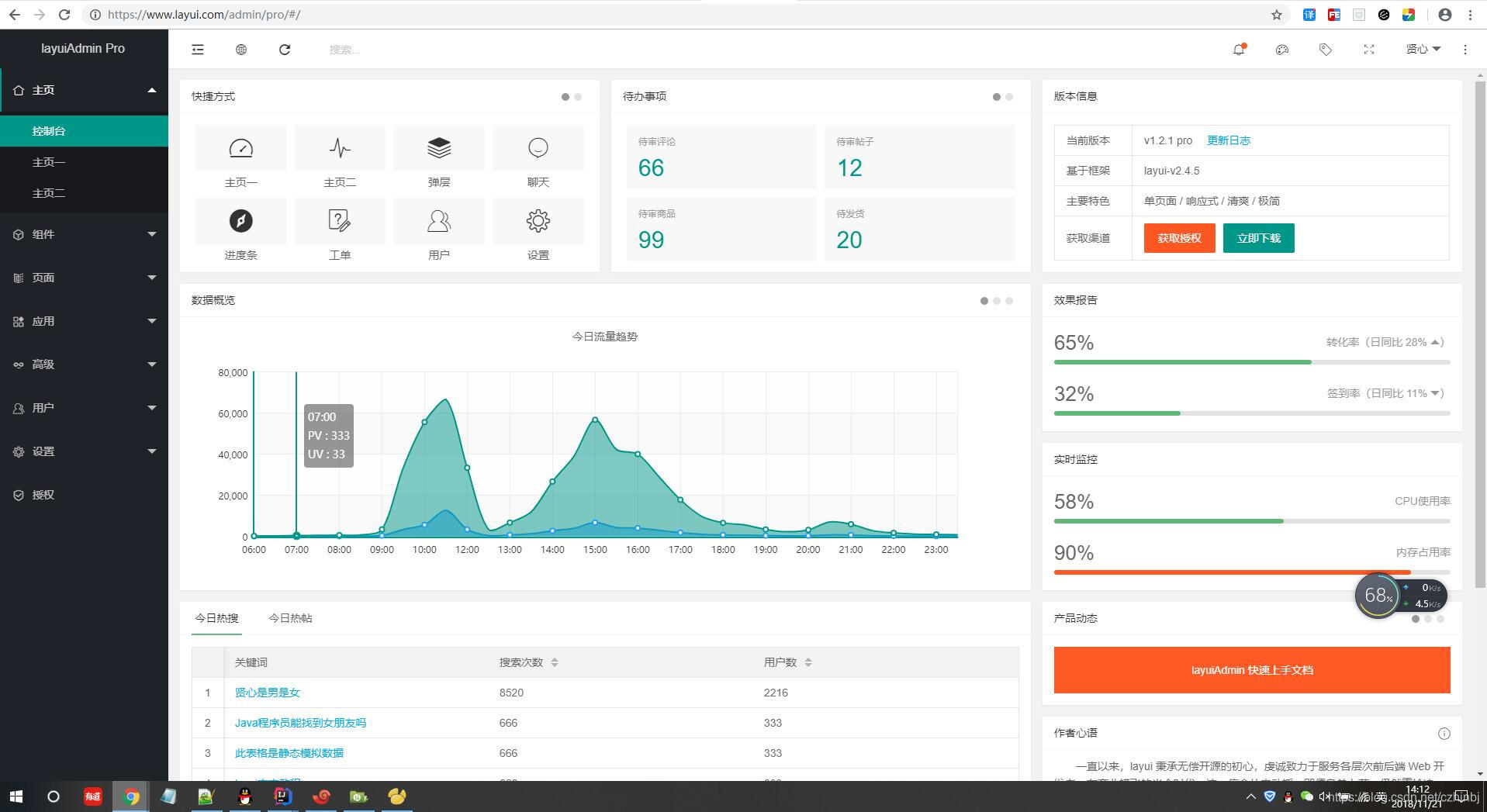Viewport: 1487px width, 812px height.
Task: Click the refresh icon in admin header
Action: click(285, 50)
